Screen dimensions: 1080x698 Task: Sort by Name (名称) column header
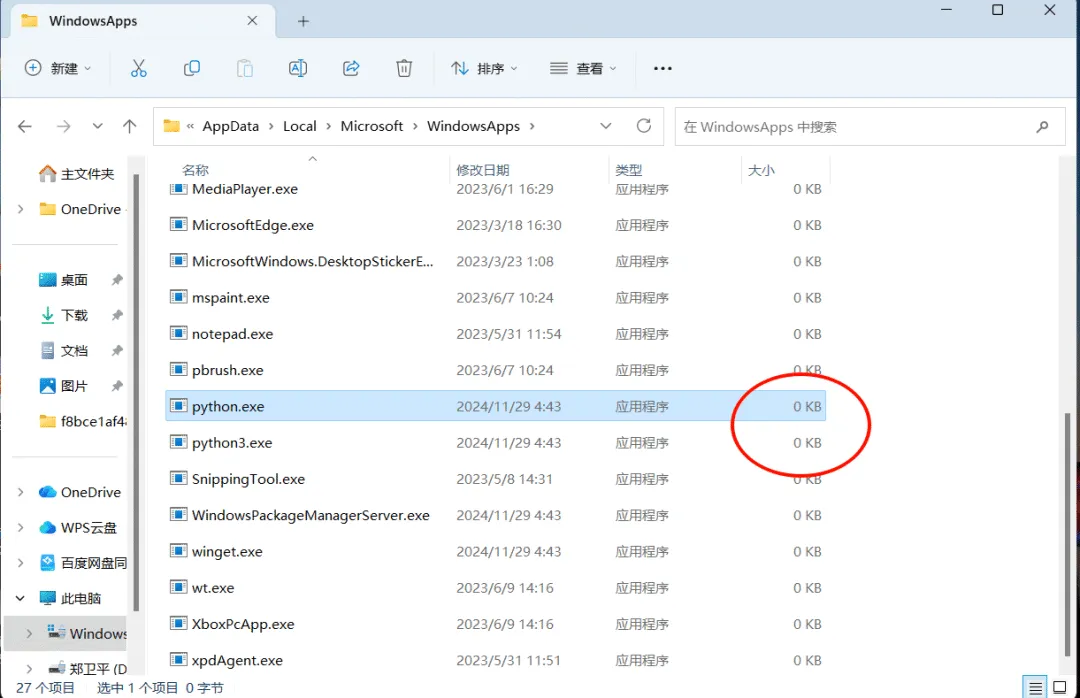click(195, 170)
